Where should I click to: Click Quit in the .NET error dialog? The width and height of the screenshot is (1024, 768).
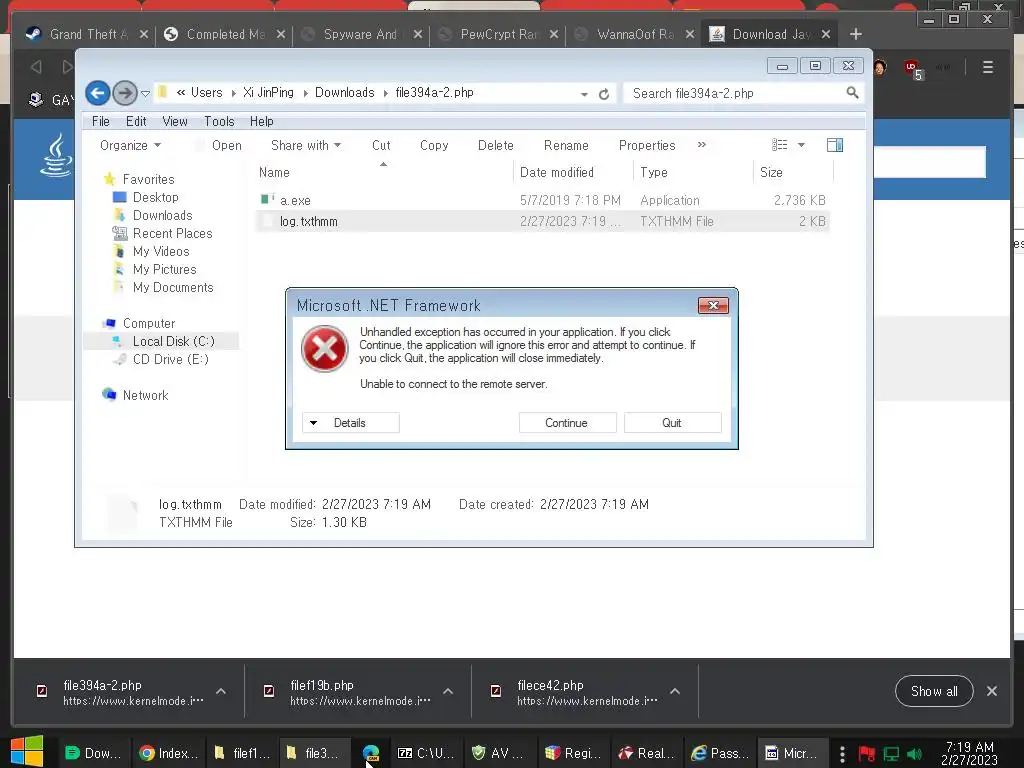point(672,423)
